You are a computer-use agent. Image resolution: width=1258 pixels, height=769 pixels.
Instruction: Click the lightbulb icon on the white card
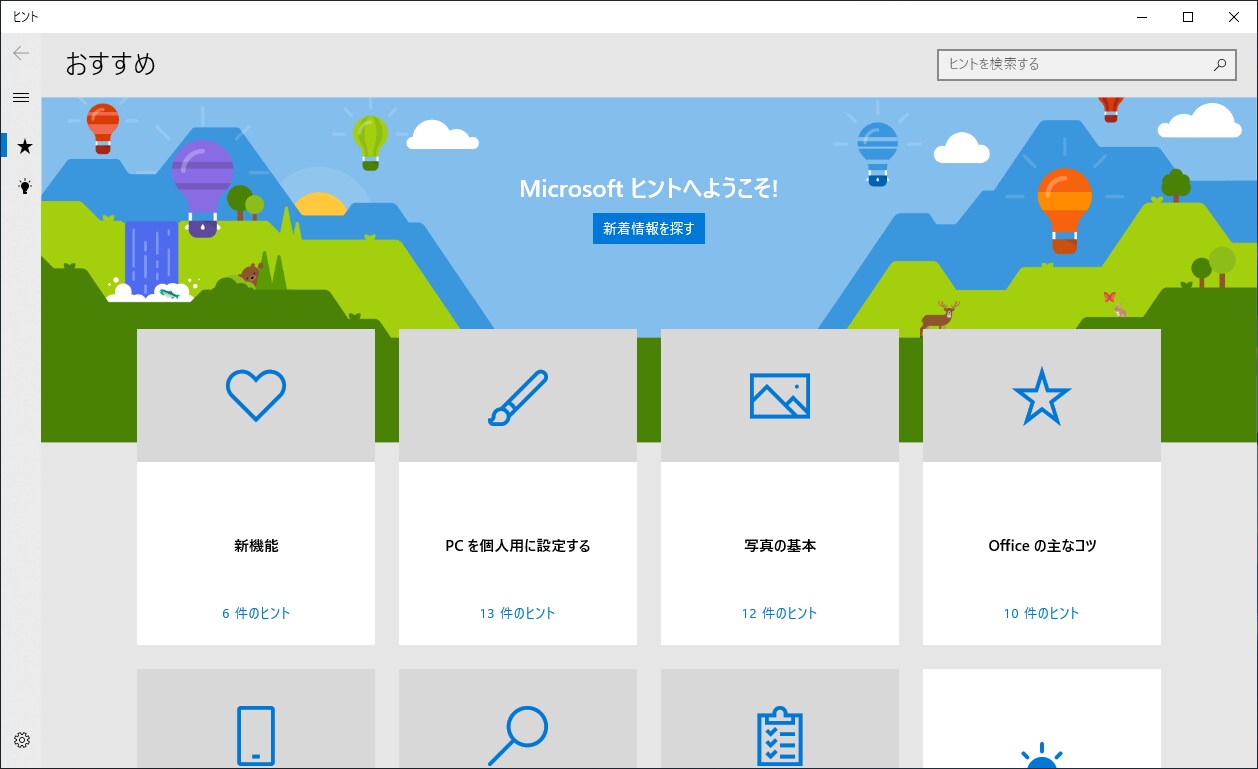click(1042, 755)
